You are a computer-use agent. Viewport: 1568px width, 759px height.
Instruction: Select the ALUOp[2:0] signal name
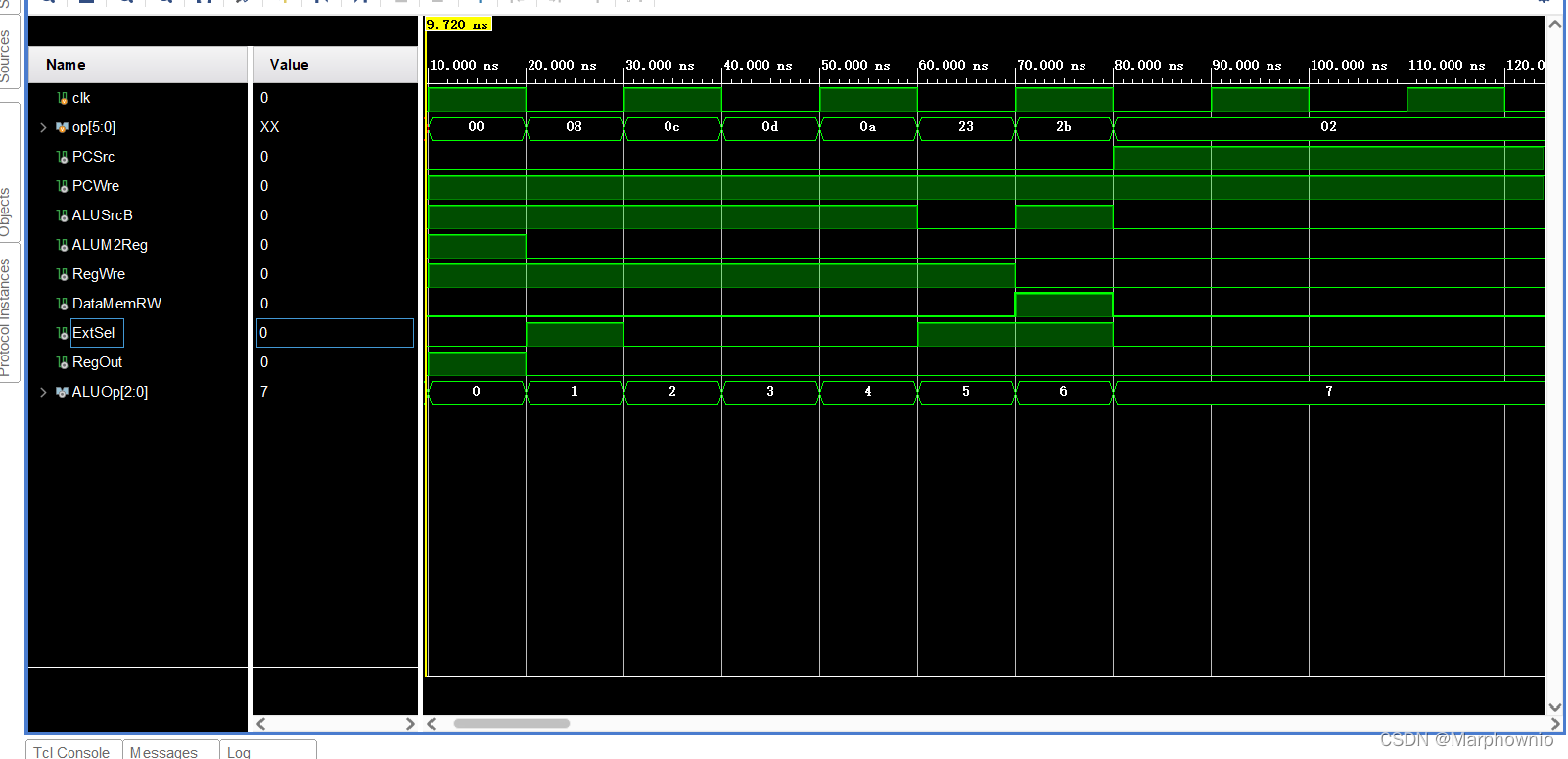click(x=110, y=392)
